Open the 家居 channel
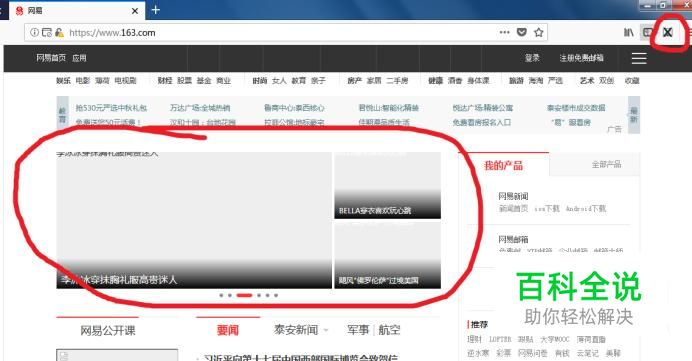 [x=374, y=81]
